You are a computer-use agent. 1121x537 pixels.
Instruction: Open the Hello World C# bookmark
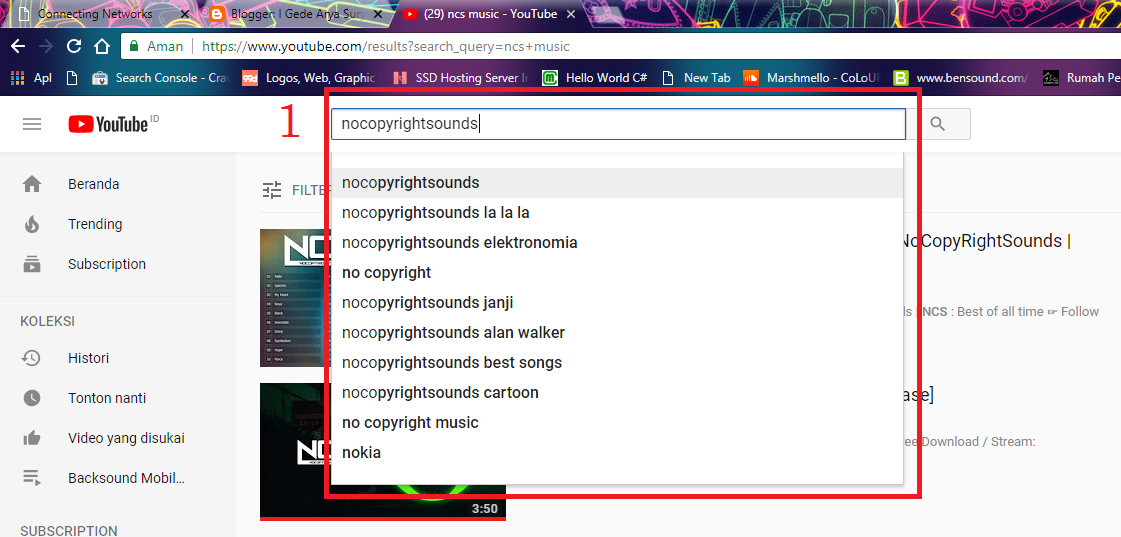coord(595,78)
